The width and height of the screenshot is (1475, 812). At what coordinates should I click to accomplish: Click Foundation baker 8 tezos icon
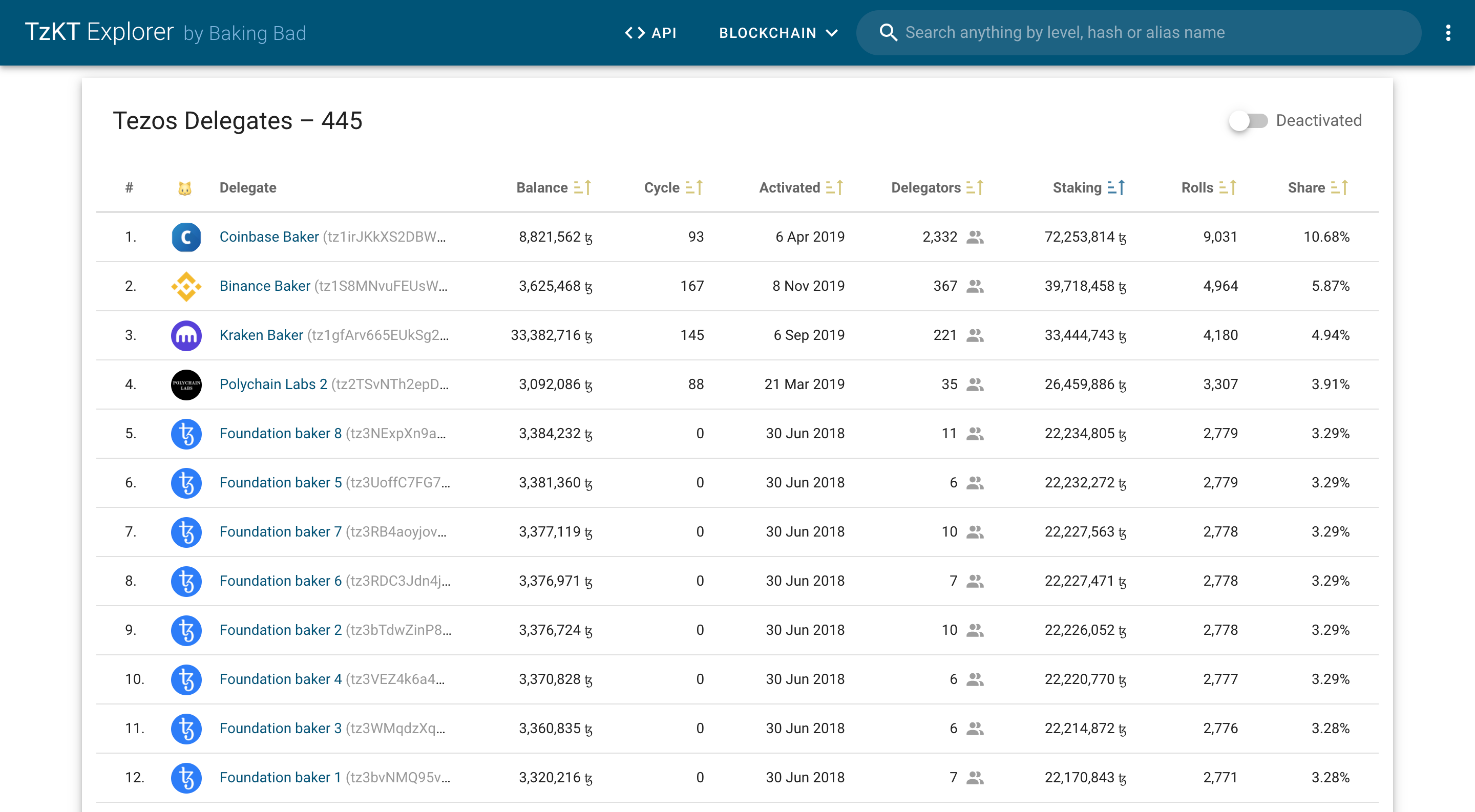click(186, 434)
